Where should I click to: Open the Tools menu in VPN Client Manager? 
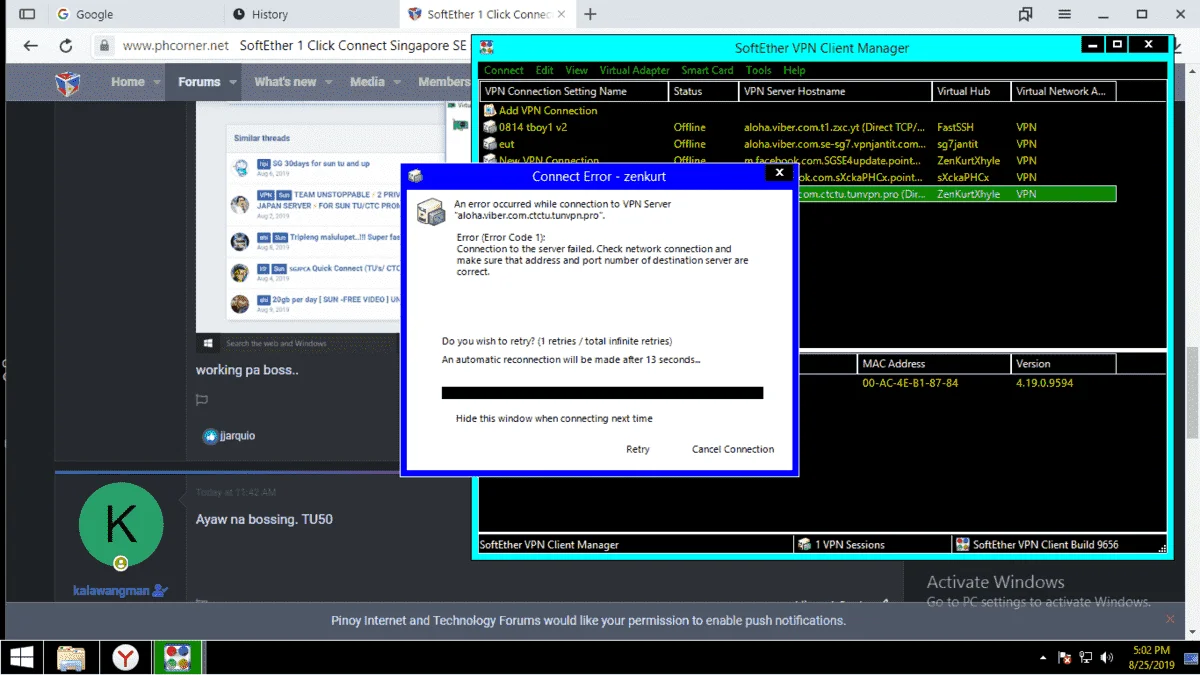(x=758, y=70)
